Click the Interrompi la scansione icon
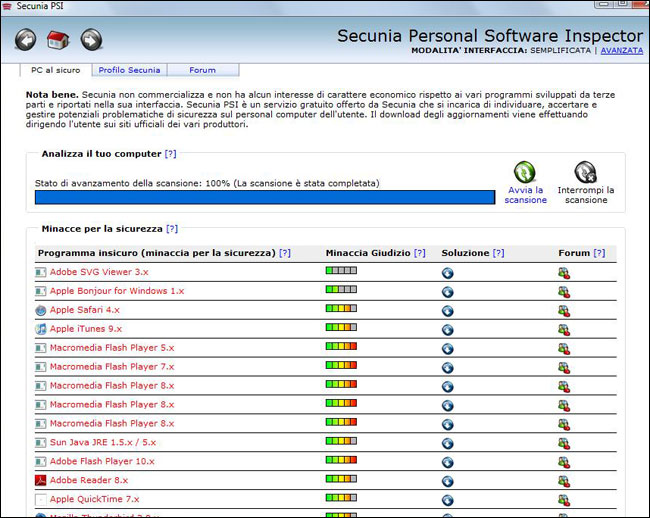This screenshot has height=518, width=650. tap(585, 172)
